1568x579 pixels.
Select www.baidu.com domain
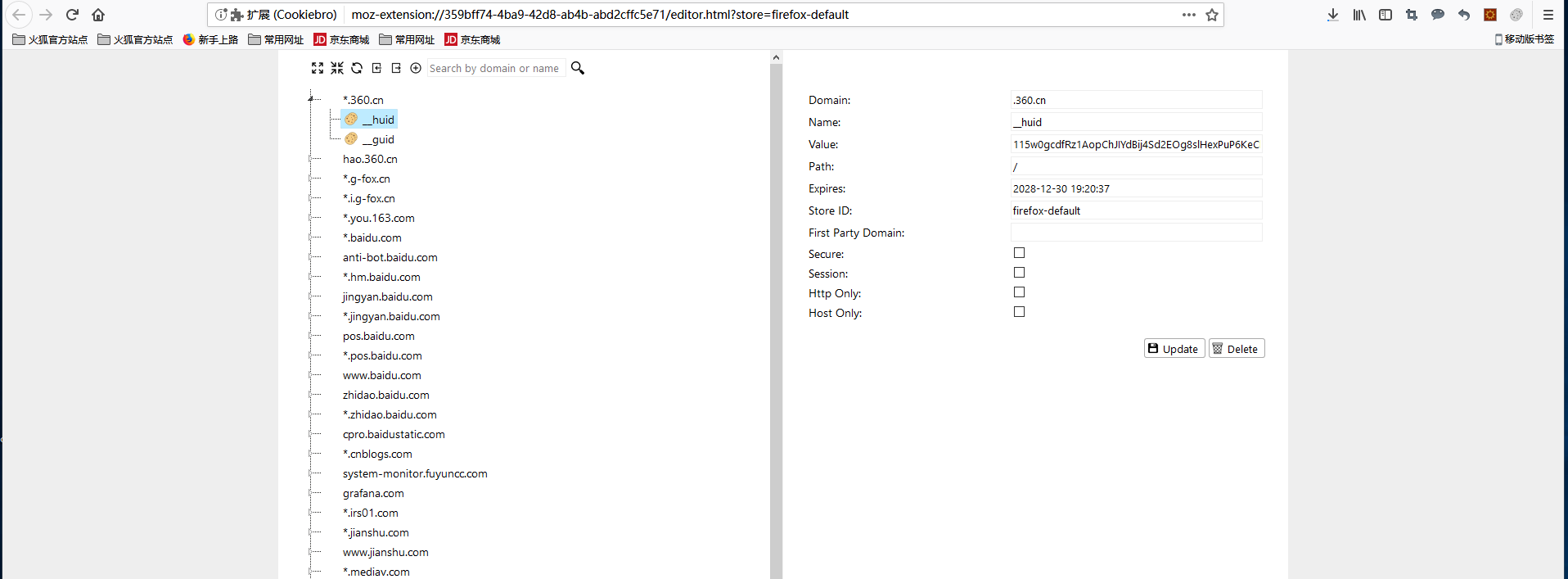pos(382,375)
